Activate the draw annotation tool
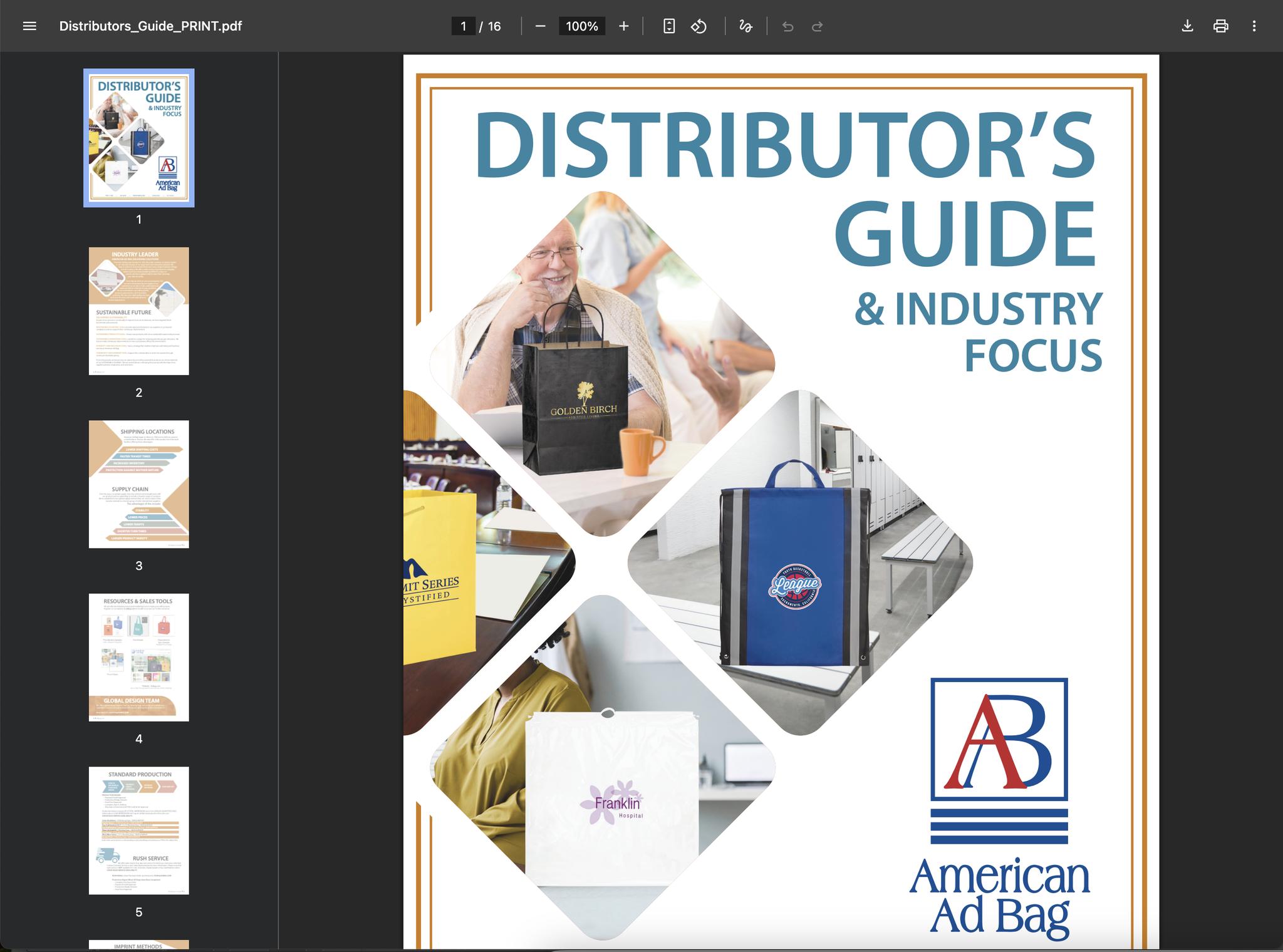Screen dimensions: 1283x952 pos(745,26)
